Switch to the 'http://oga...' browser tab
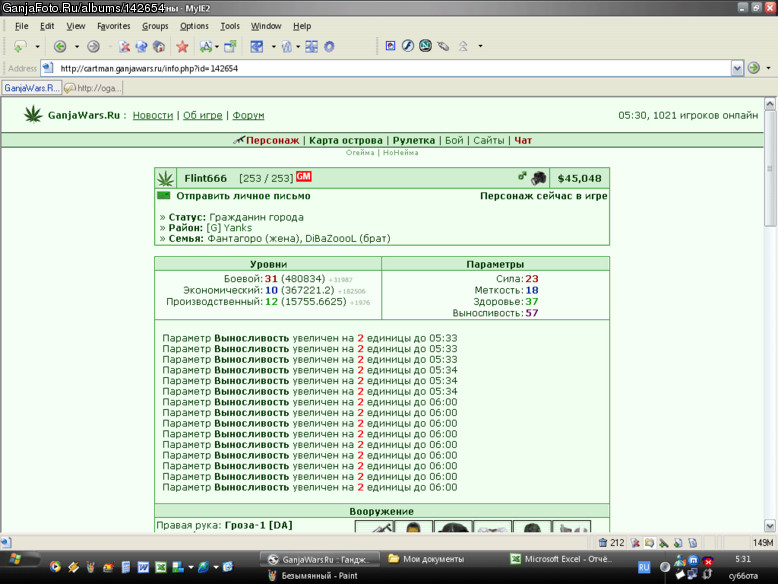Screen dimensions: 778x584 93,88
